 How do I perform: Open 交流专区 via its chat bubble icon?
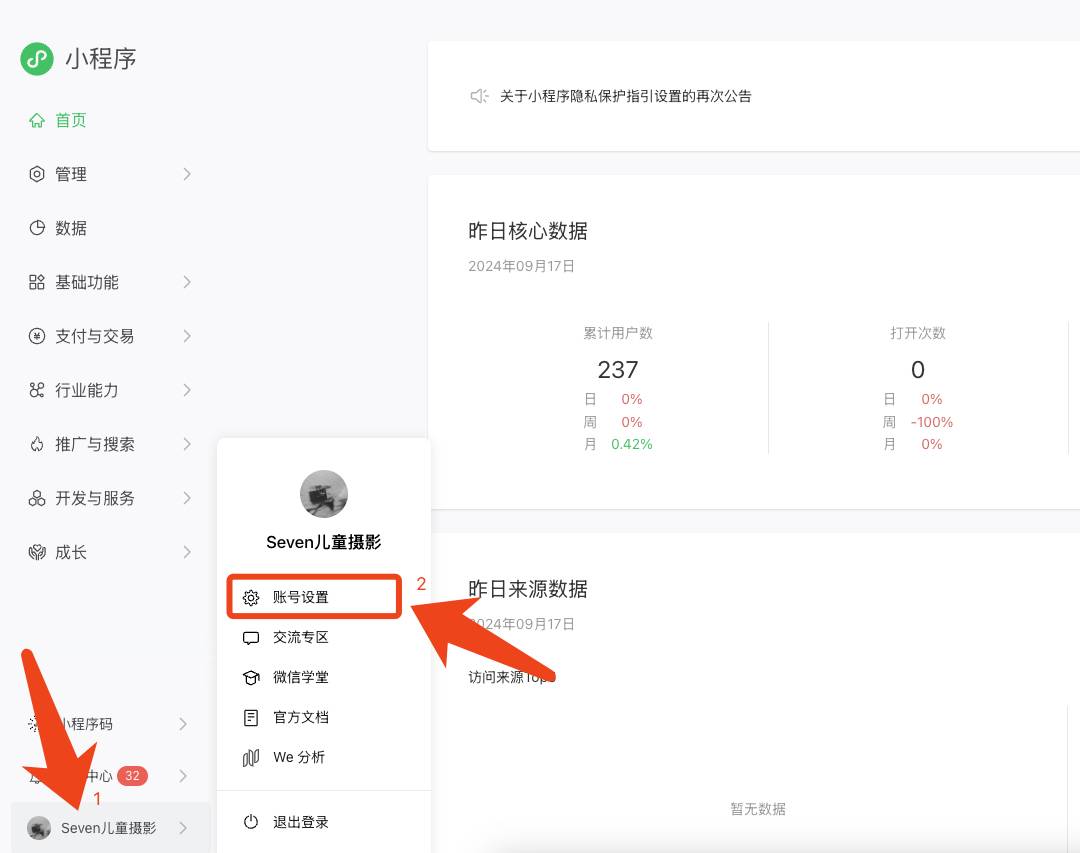[x=250, y=637]
